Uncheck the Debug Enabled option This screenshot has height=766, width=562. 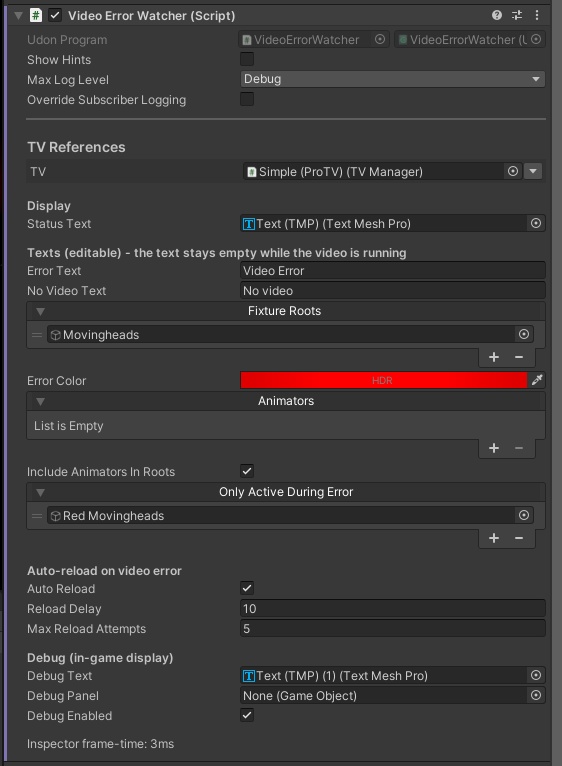click(247, 715)
